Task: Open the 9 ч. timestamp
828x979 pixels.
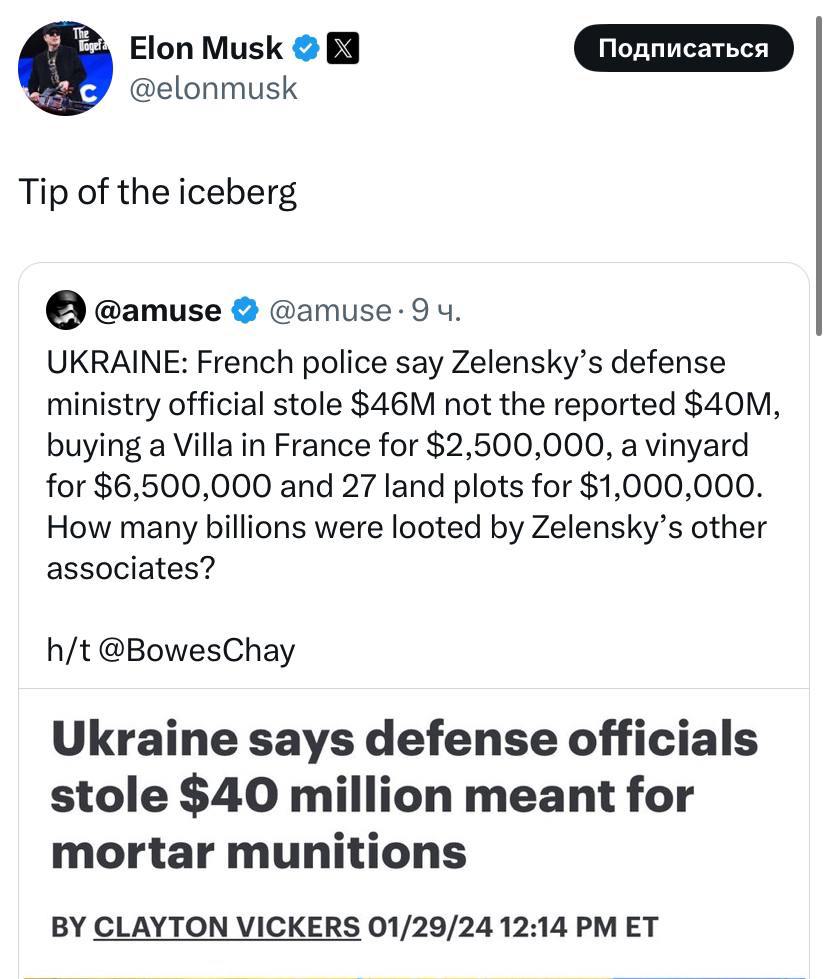Action: tap(436, 311)
